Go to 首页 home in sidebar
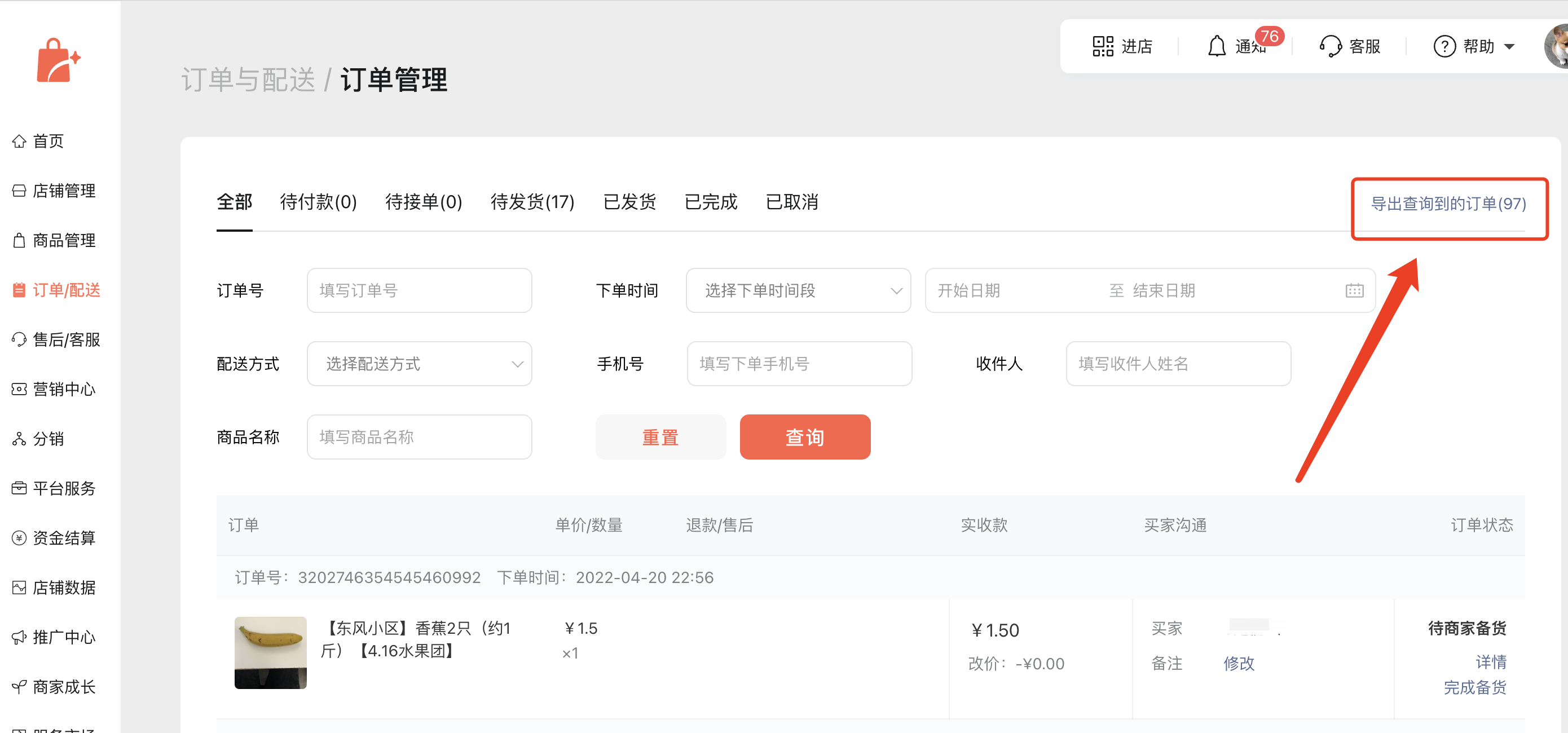Screen dimensions: 1568x733 coord(47,141)
